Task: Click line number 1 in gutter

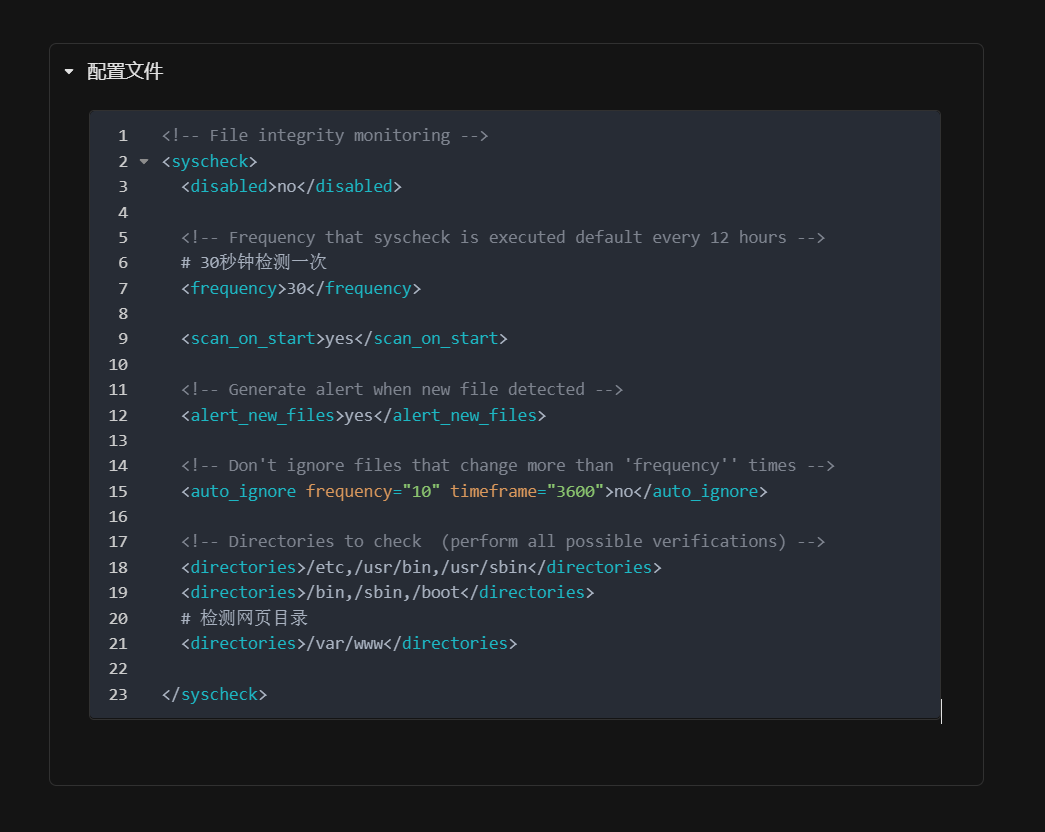Action: point(122,136)
